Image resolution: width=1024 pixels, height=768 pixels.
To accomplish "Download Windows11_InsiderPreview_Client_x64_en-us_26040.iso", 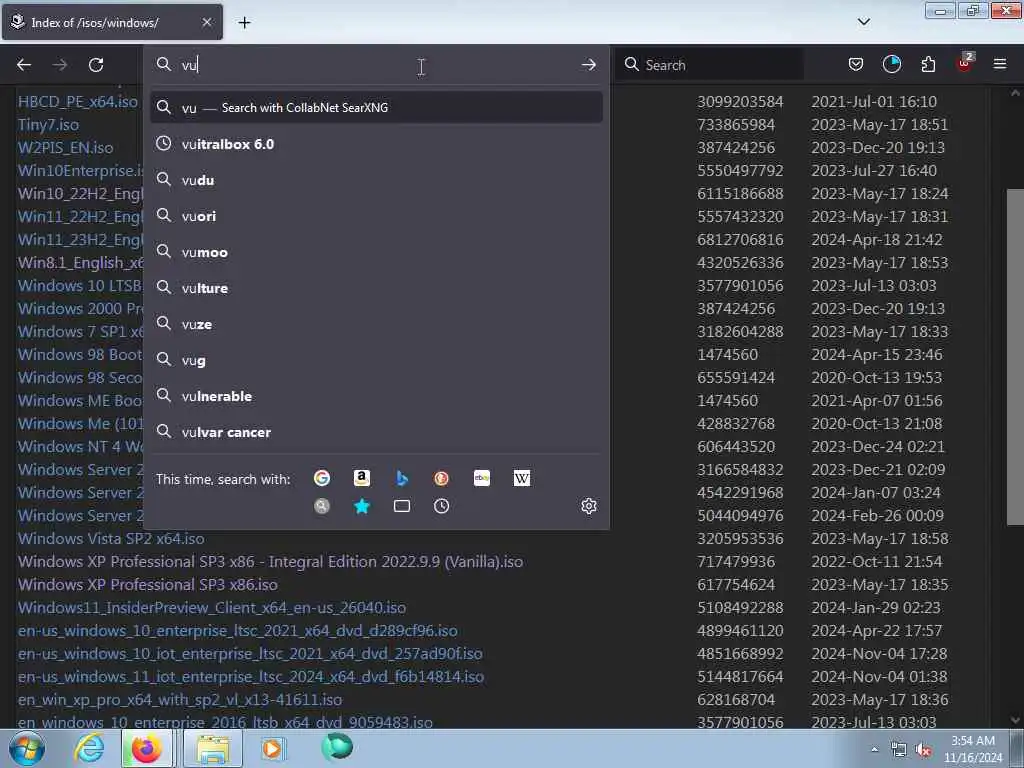I will 212,607.
